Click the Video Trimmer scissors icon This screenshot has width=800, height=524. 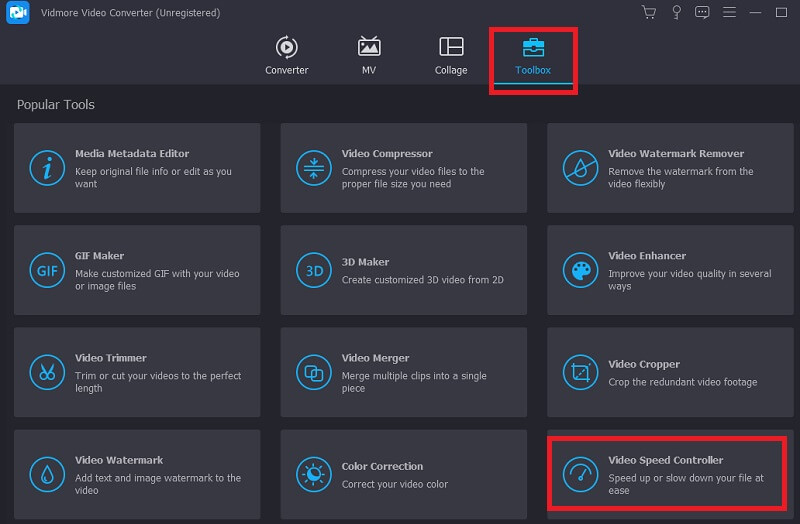tap(47, 373)
